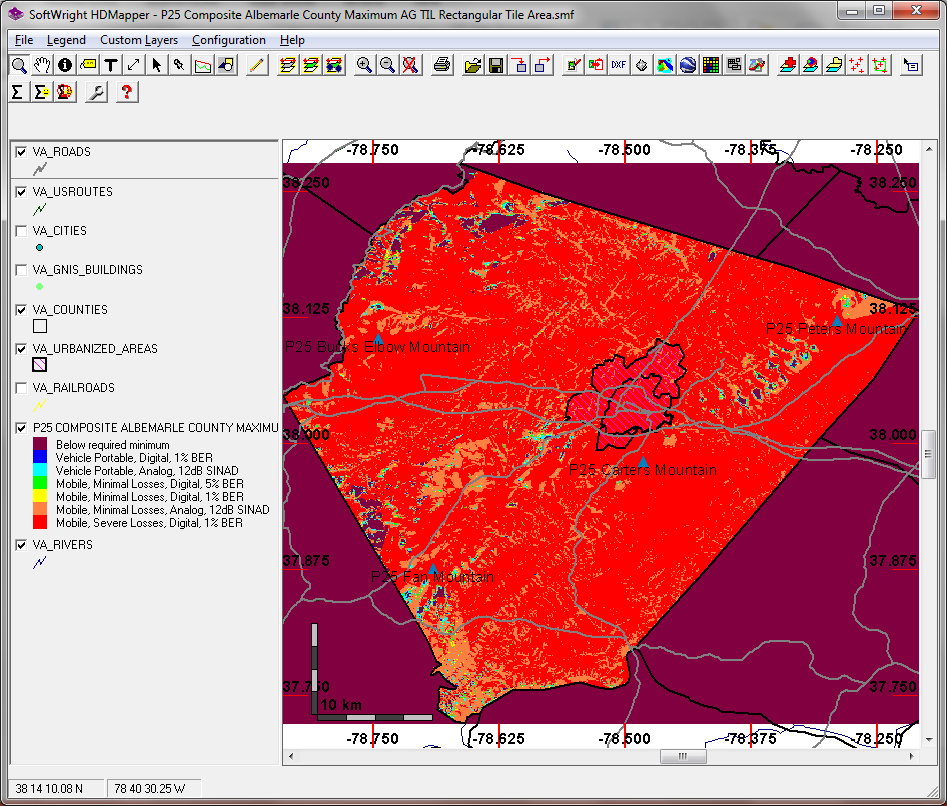This screenshot has width=947, height=806.
Task: Click the P25 Carters Mountain site marker
Action: coord(643,462)
